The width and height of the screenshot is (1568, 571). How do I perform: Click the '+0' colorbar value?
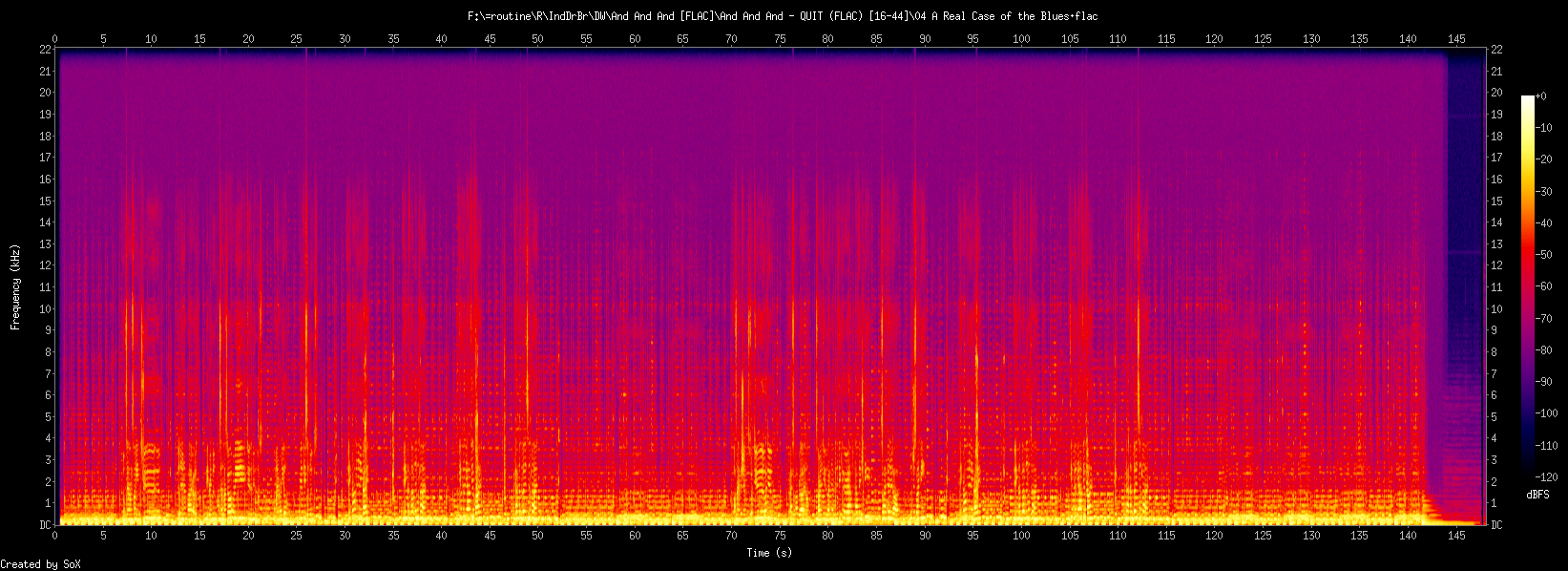click(x=1540, y=96)
